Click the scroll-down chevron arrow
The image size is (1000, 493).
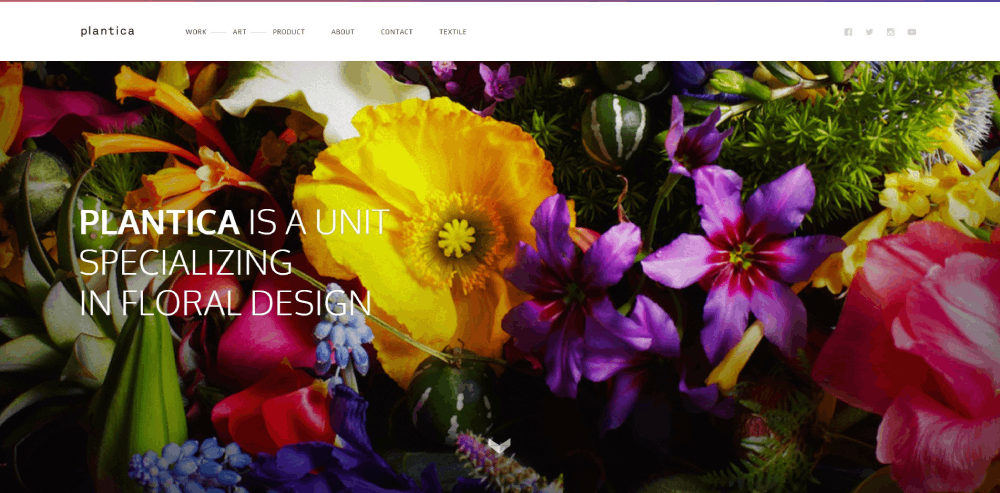(499, 445)
